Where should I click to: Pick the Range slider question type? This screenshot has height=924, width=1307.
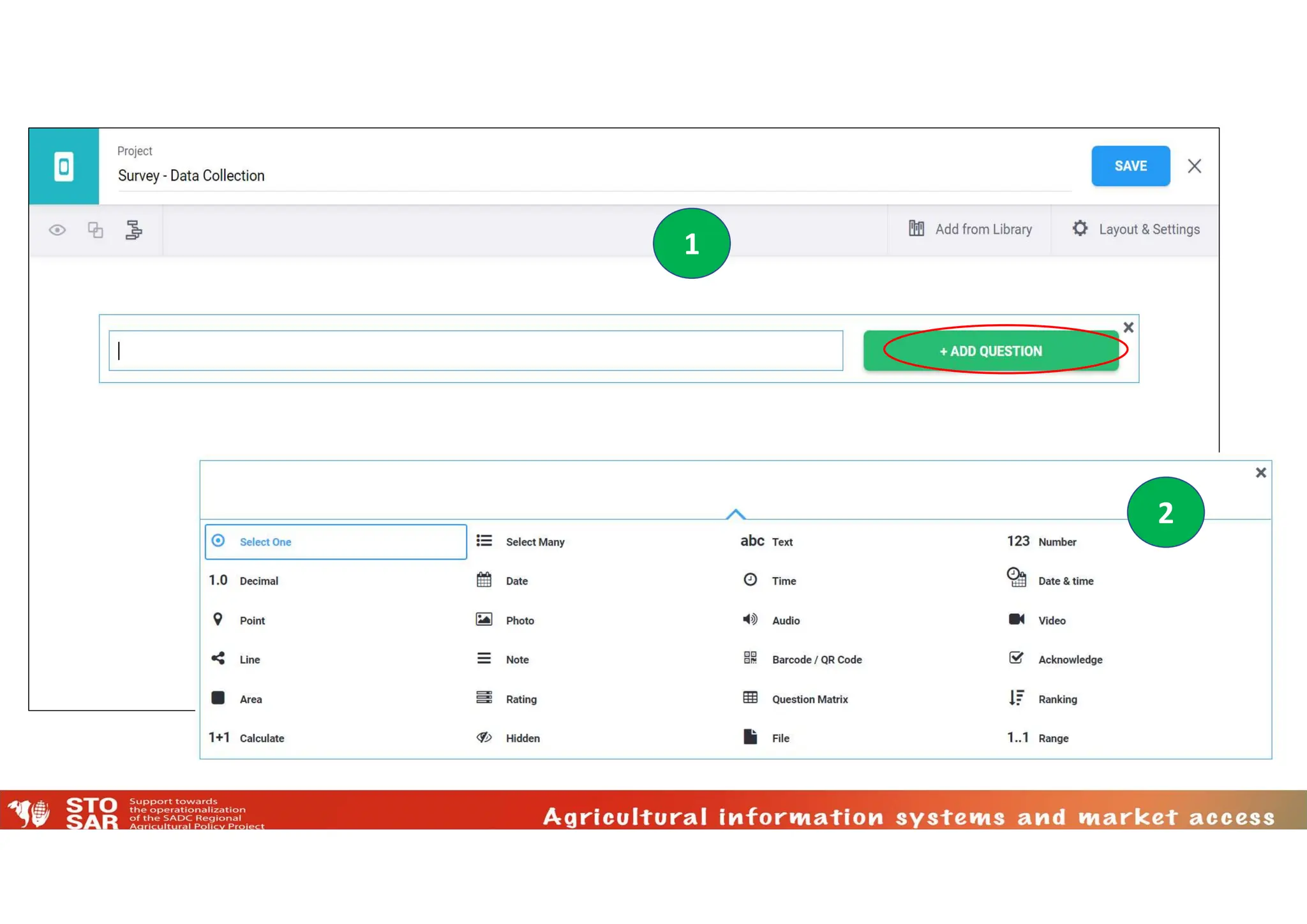coord(1052,738)
